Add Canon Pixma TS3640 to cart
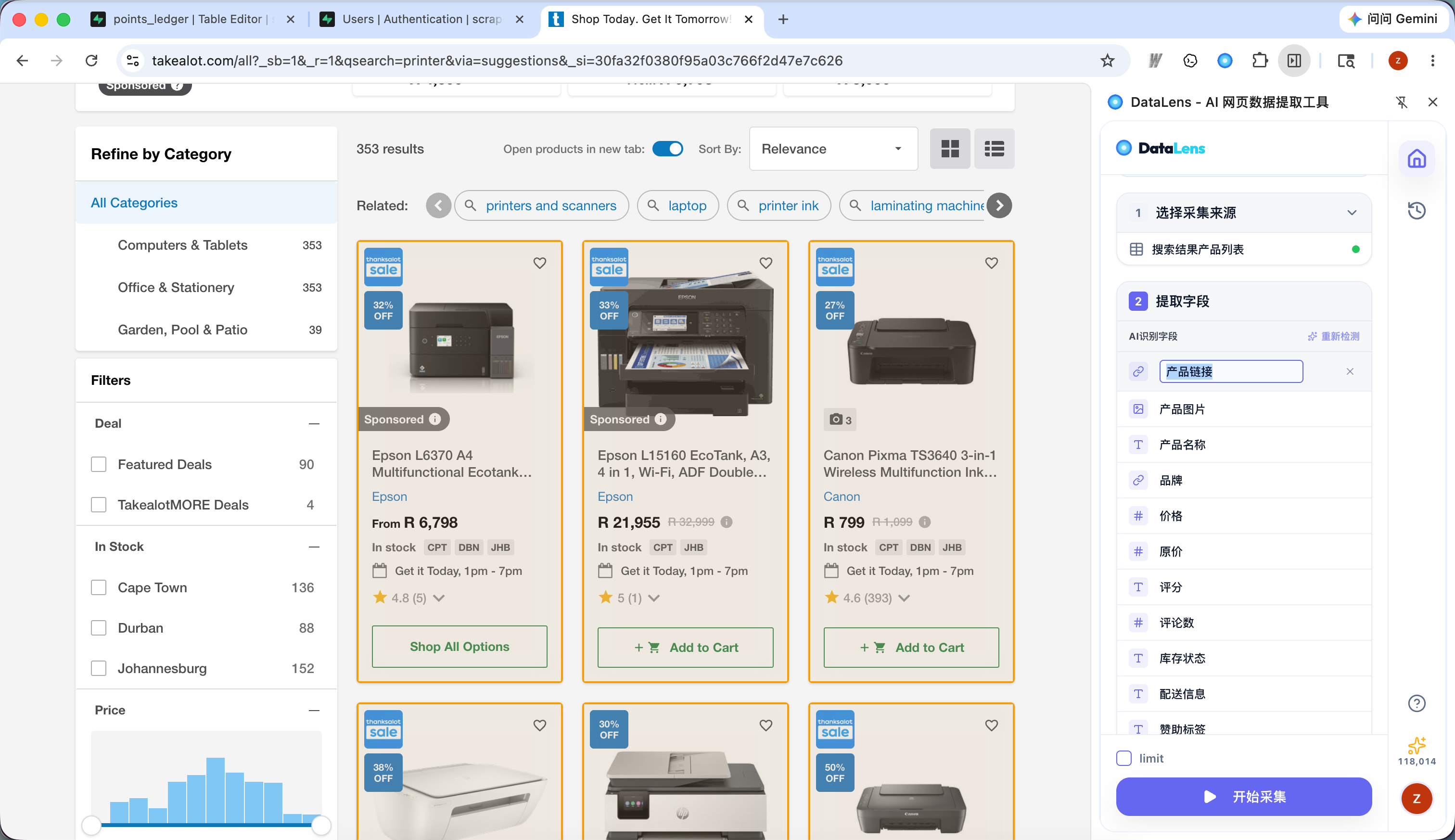 (911, 647)
